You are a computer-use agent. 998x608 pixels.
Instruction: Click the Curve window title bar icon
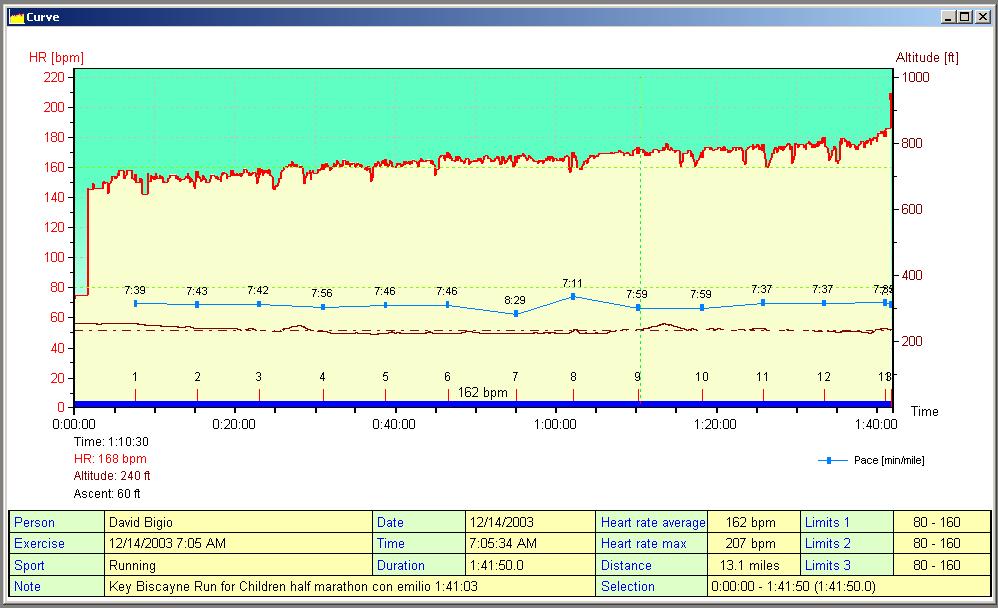point(15,16)
